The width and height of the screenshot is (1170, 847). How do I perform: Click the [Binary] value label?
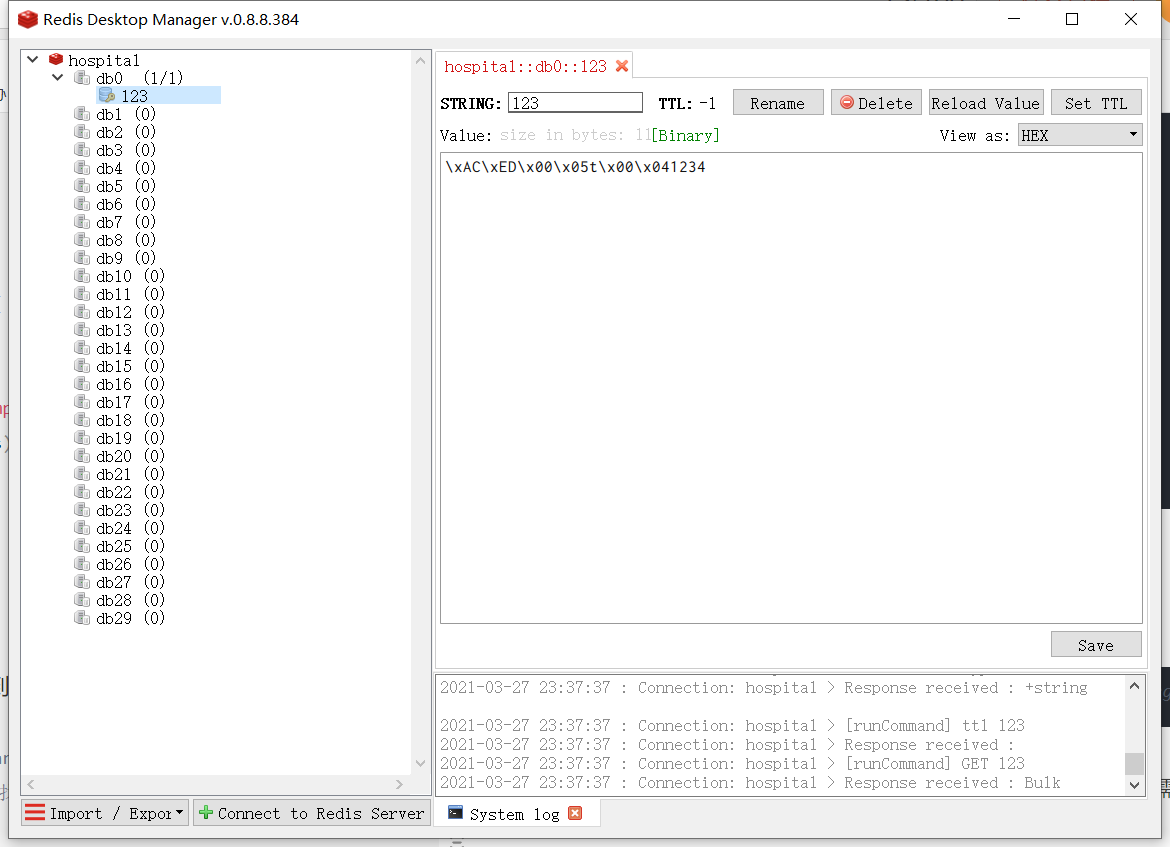pos(686,135)
